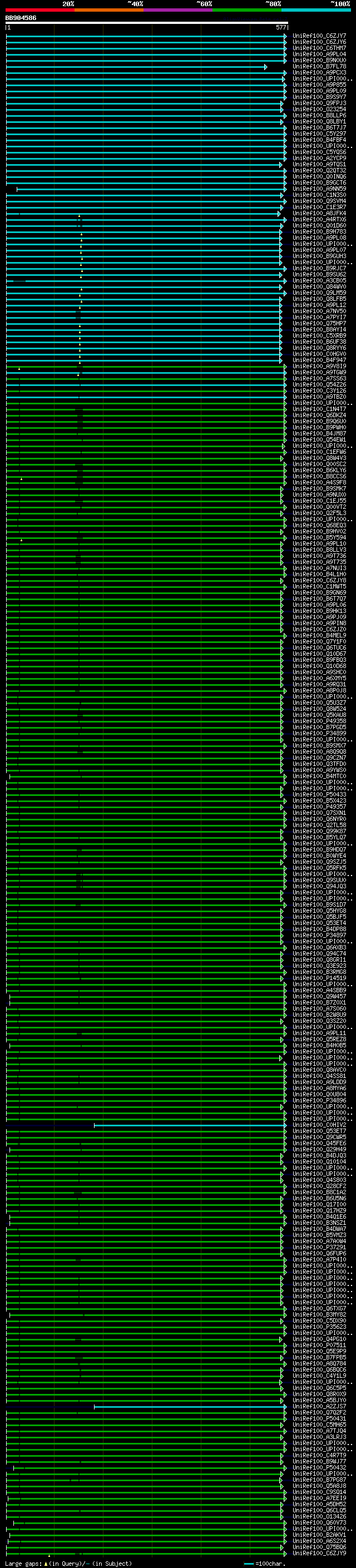The image size is (356, 1568).
Task: Click the orange ~40% legend color segment
Action: [x=109, y=10]
